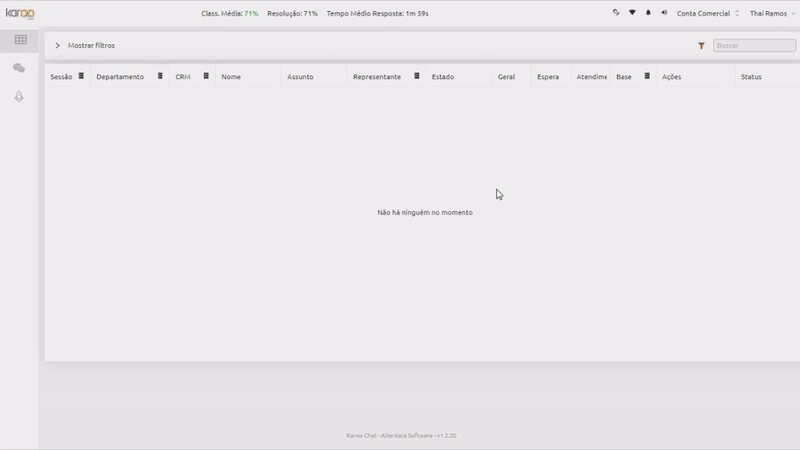
Task: Click the notifications bell in the sidebar
Action: point(19,96)
